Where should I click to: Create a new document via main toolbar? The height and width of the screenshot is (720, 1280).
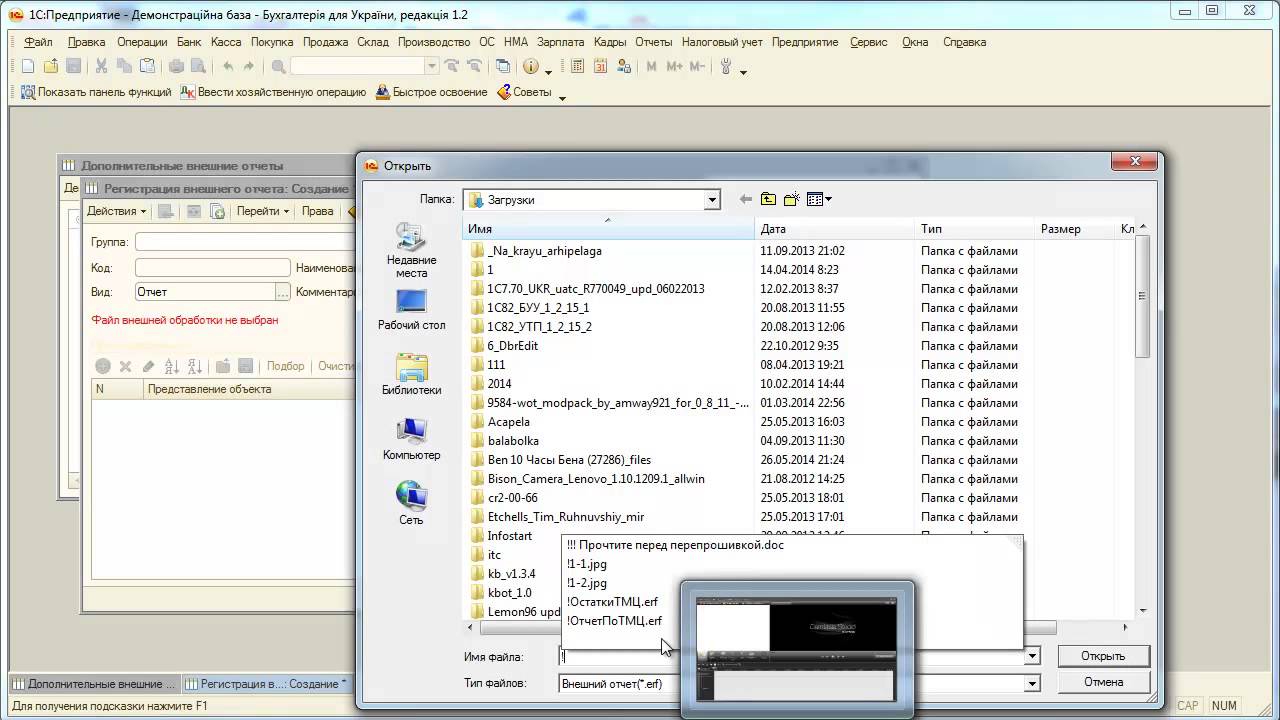[x=28, y=66]
